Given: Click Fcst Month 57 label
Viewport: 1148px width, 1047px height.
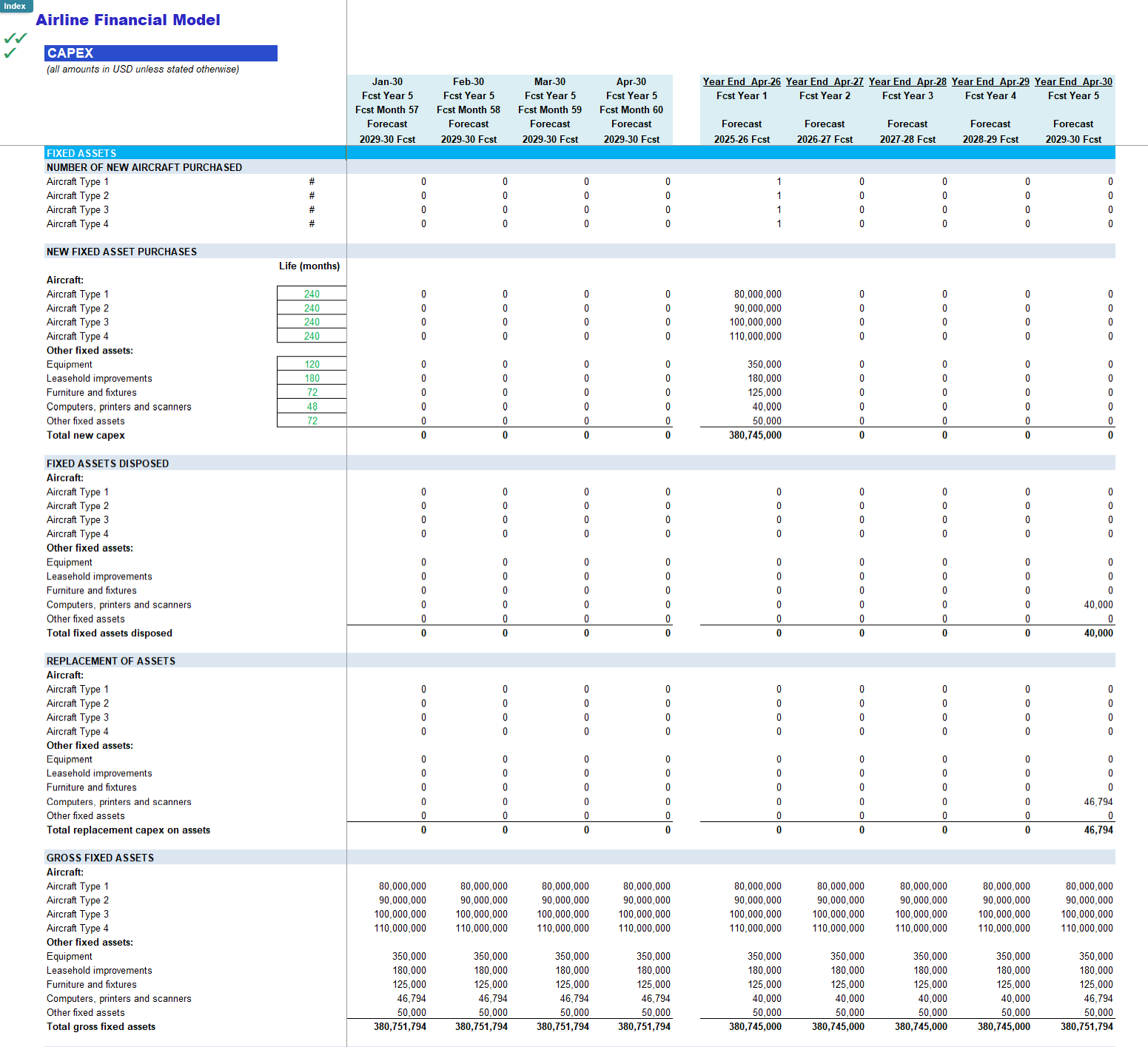Looking at the screenshot, I should (387, 110).
